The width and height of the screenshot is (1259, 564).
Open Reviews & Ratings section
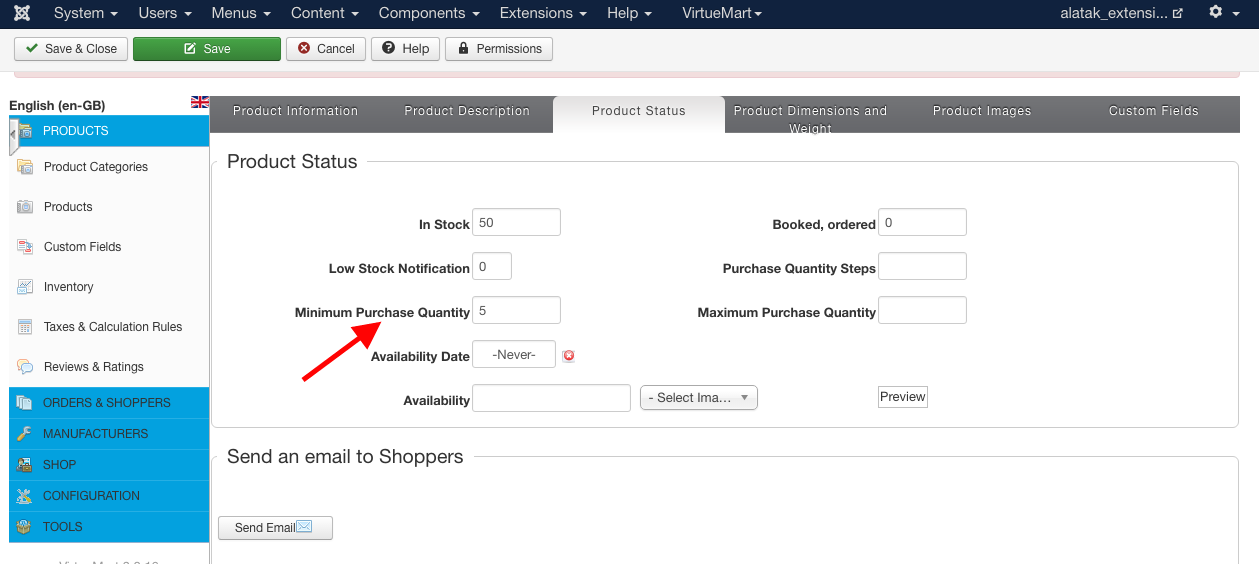pos(93,367)
